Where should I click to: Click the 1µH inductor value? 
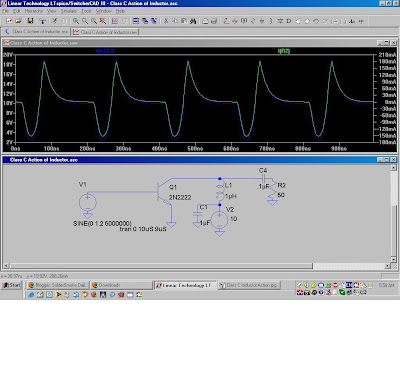click(x=231, y=196)
